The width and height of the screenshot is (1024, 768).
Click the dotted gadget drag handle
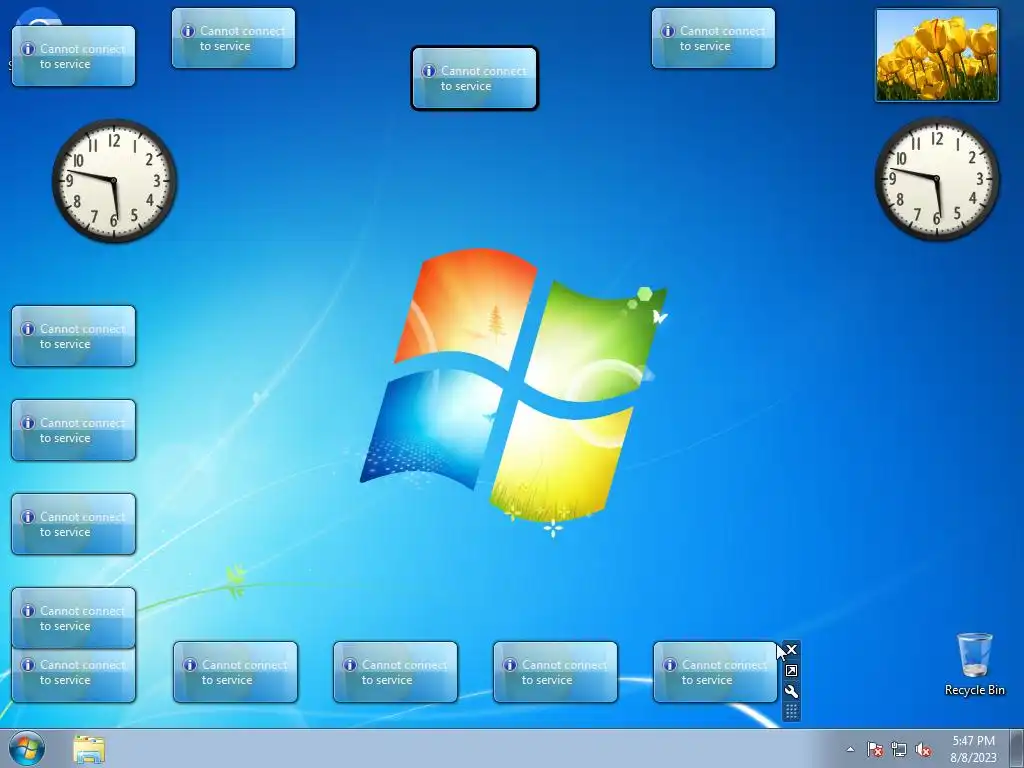[x=792, y=711]
